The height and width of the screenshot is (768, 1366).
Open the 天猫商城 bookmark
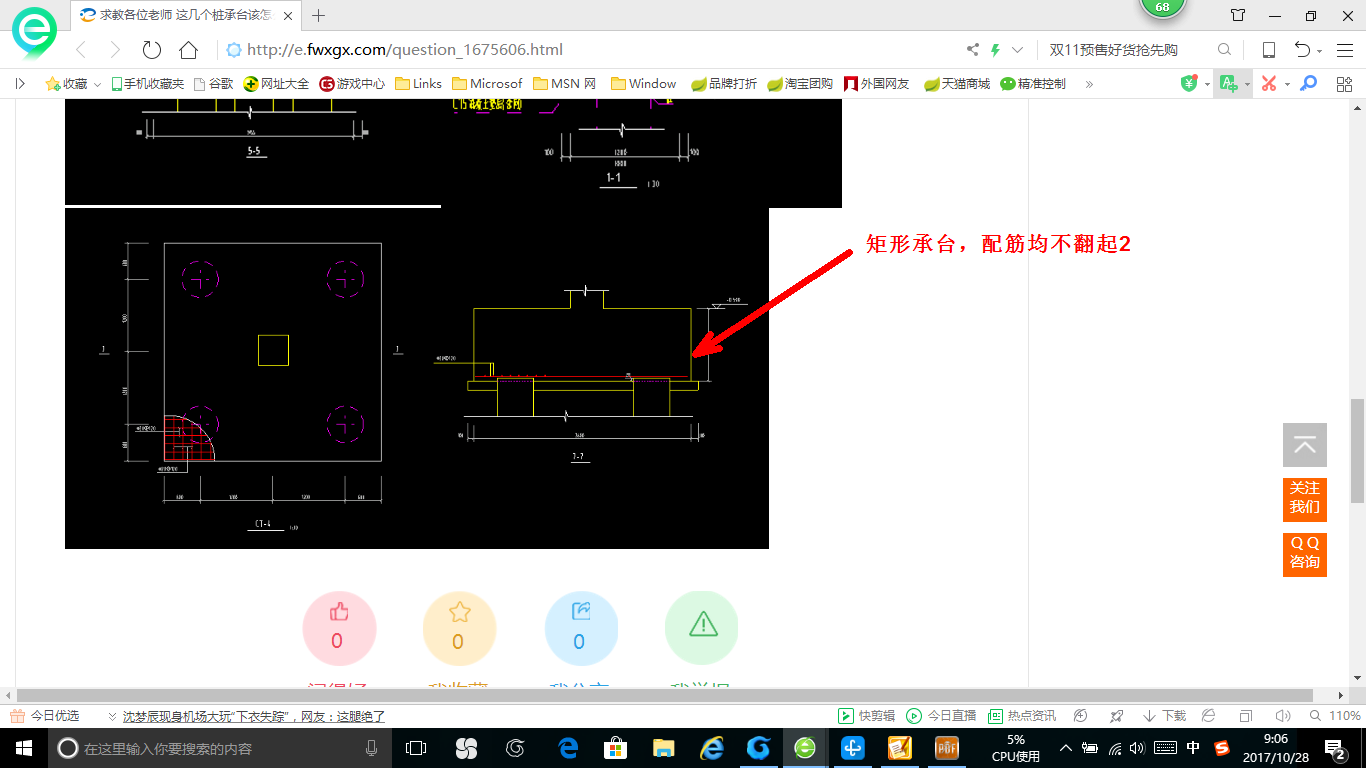point(957,84)
